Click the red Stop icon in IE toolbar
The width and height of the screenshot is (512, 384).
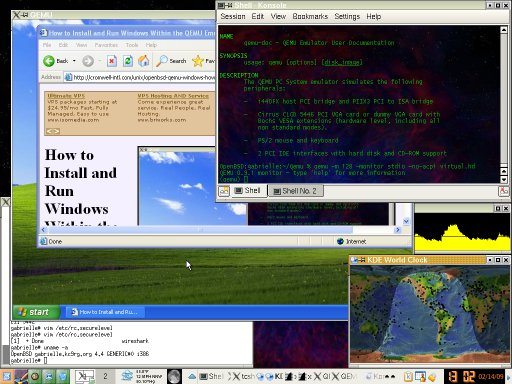click(112, 61)
